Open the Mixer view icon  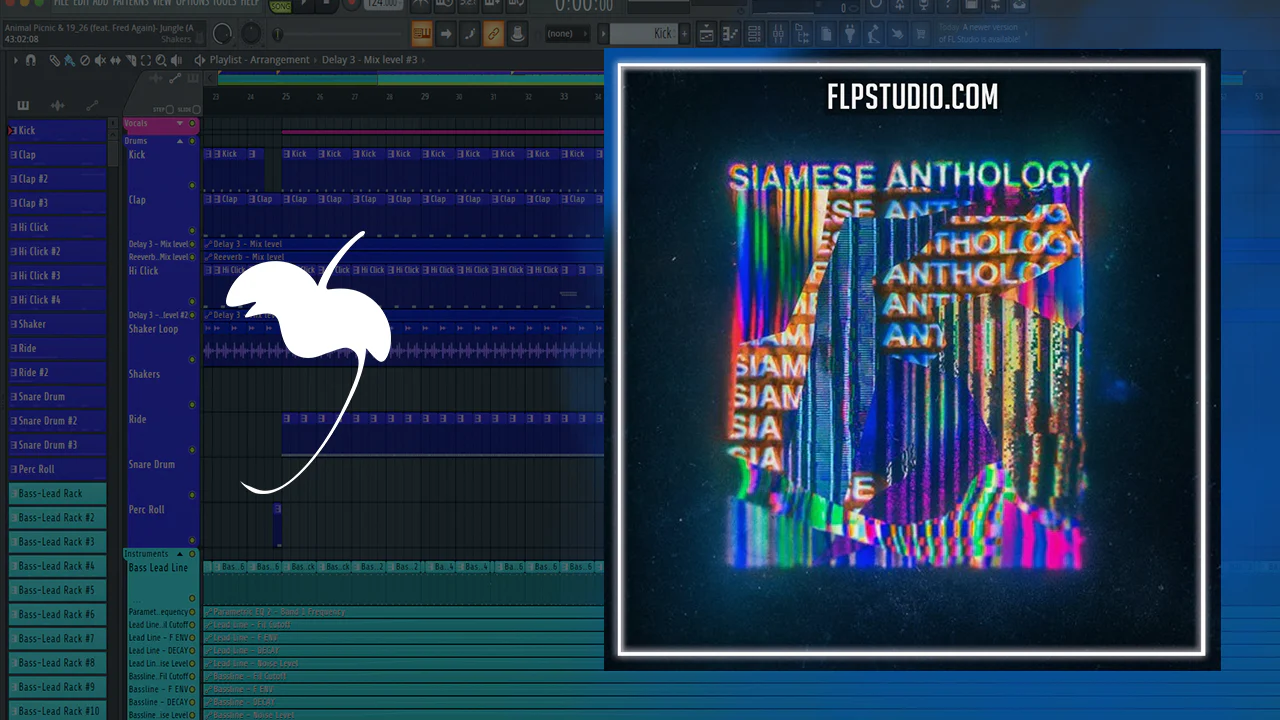[x=779, y=34]
